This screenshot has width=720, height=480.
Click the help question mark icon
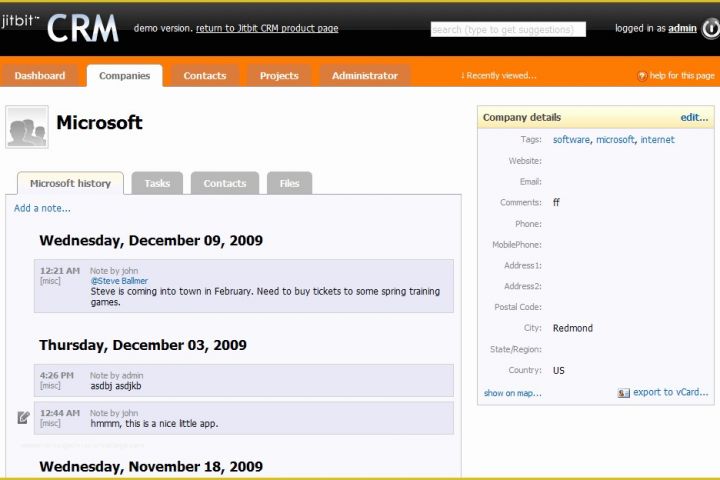click(x=642, y=76)
